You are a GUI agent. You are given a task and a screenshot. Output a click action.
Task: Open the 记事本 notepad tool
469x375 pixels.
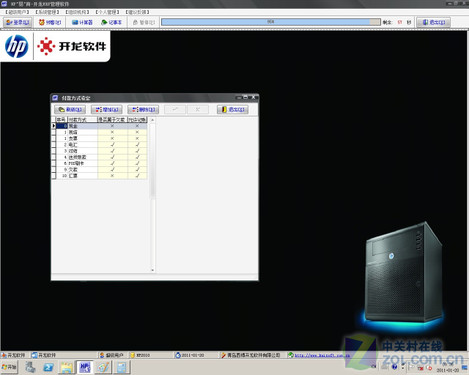(x=111, y=22)
